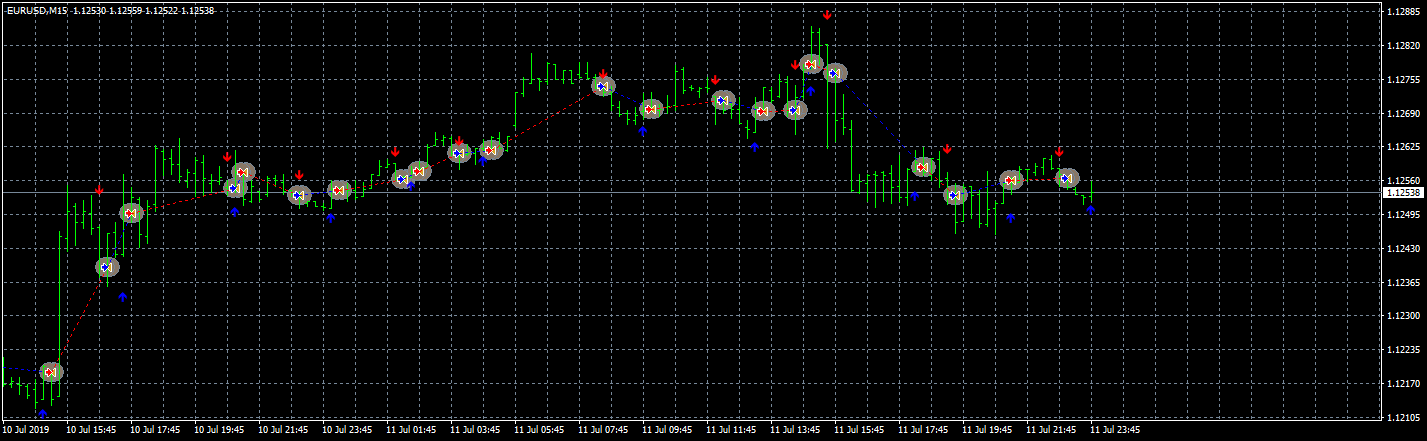Image resolution: width=1427 pixels, height=441 pixels.
Task: Click the last blue buy arrow below the current price line
Action: pos(1091,210)
